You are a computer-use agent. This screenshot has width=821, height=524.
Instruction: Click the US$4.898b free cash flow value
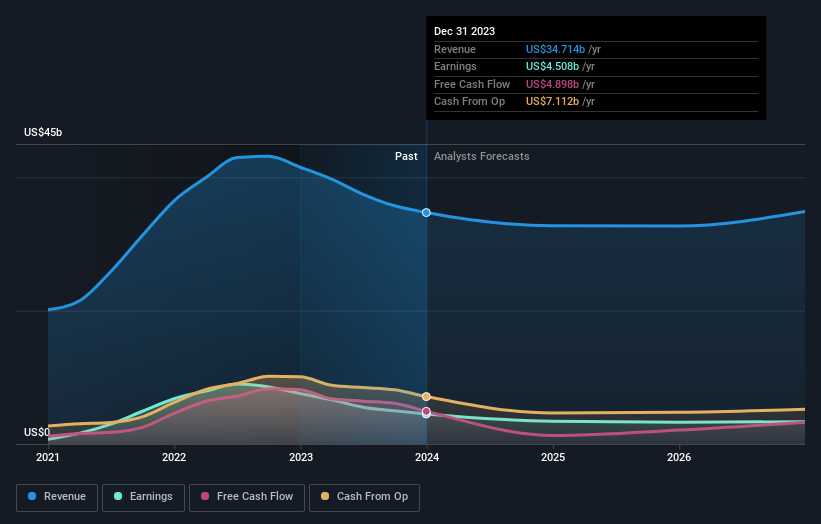coord(552,84)
